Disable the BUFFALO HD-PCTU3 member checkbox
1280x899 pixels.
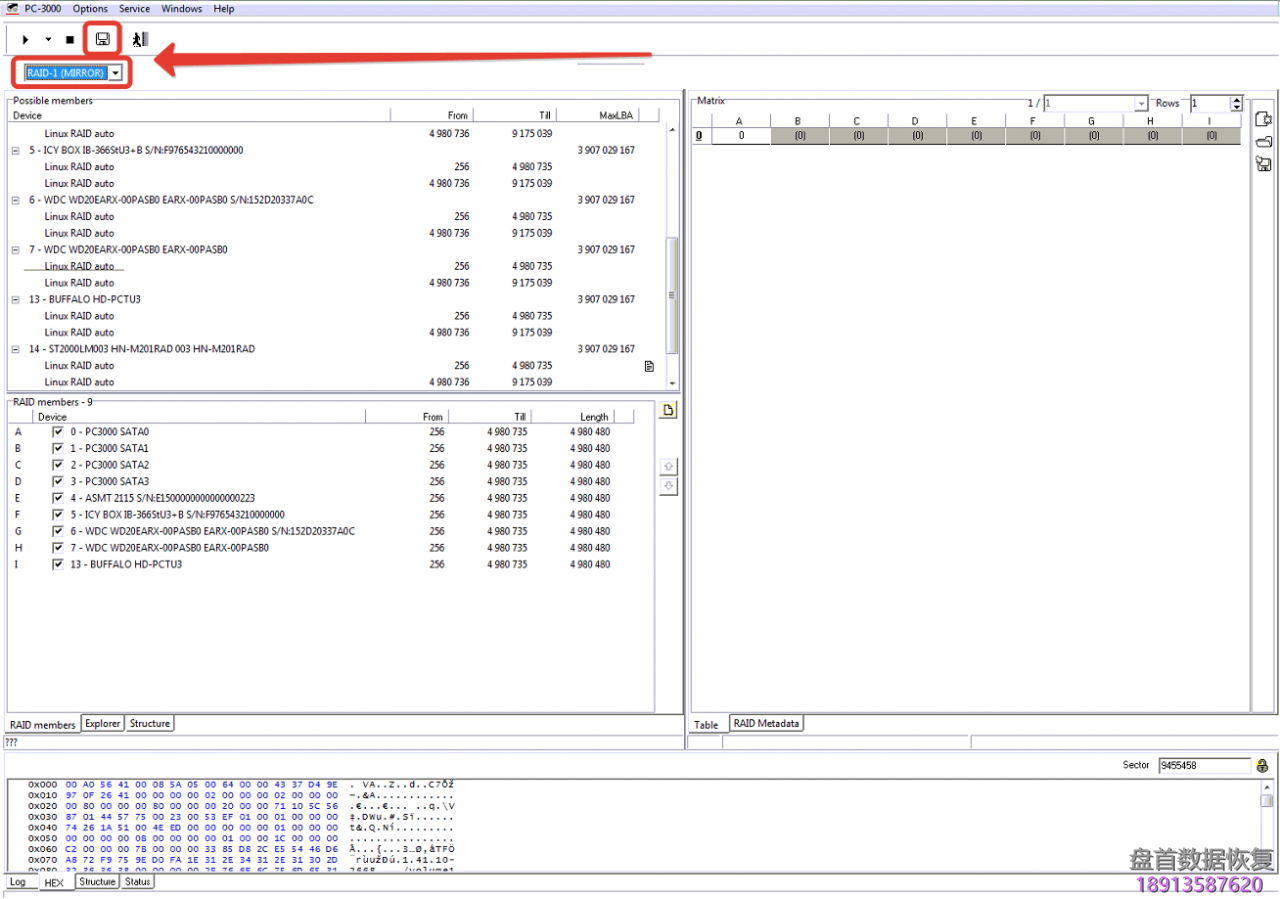pyautogui.click(x=57, y=564)
